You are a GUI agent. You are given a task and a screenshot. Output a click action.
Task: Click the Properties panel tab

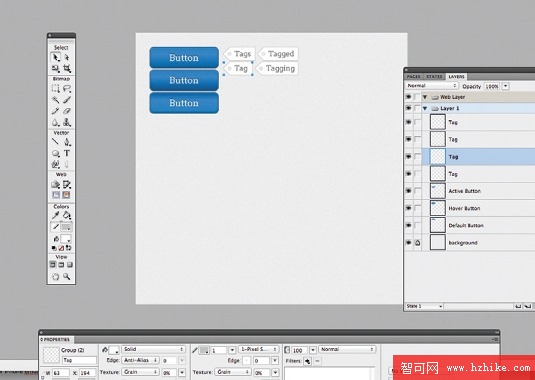click(x=56, y=339)
